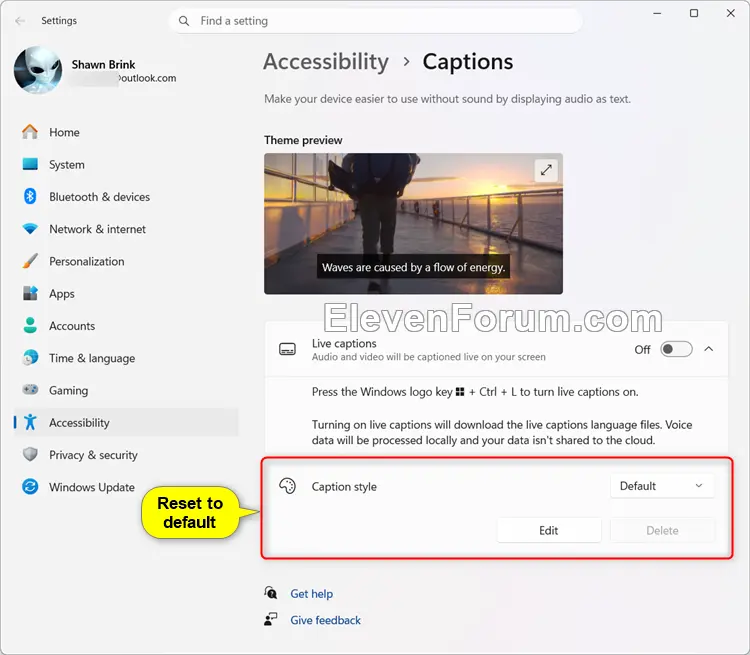Click the Captions page heading
Screen dimensions: 750x655
pos(467,62)
